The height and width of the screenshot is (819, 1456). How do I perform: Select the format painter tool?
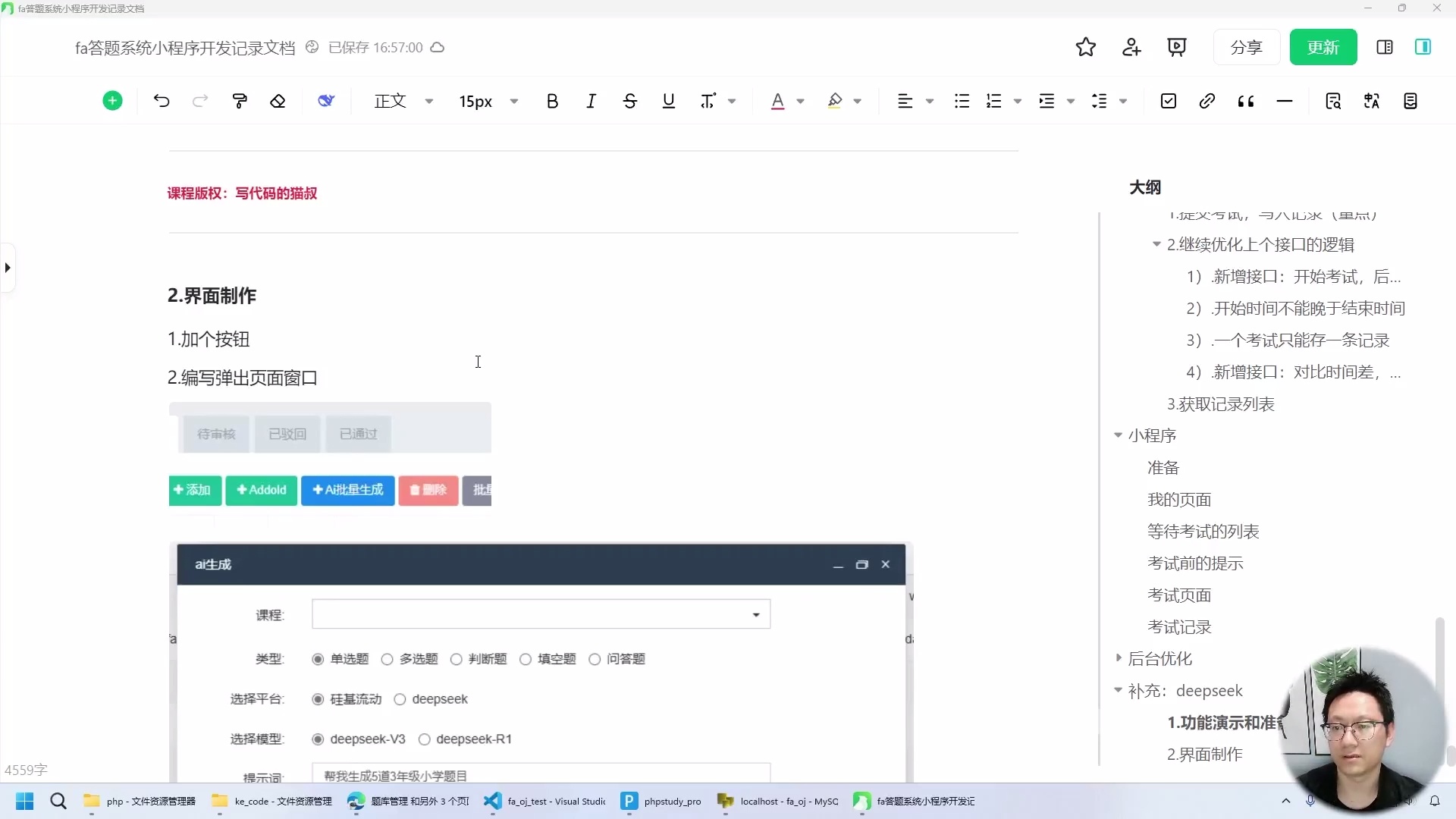pyautogui.click(x=239, y=101)
